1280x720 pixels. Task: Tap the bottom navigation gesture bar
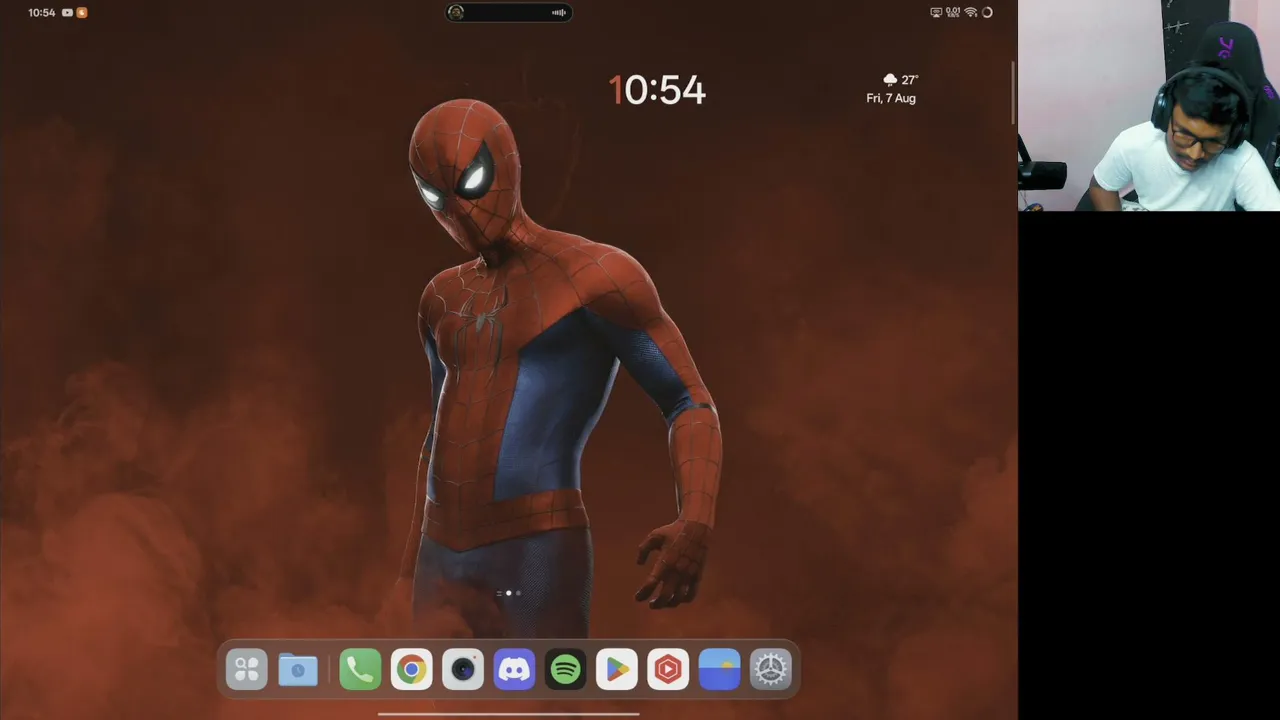509,714
